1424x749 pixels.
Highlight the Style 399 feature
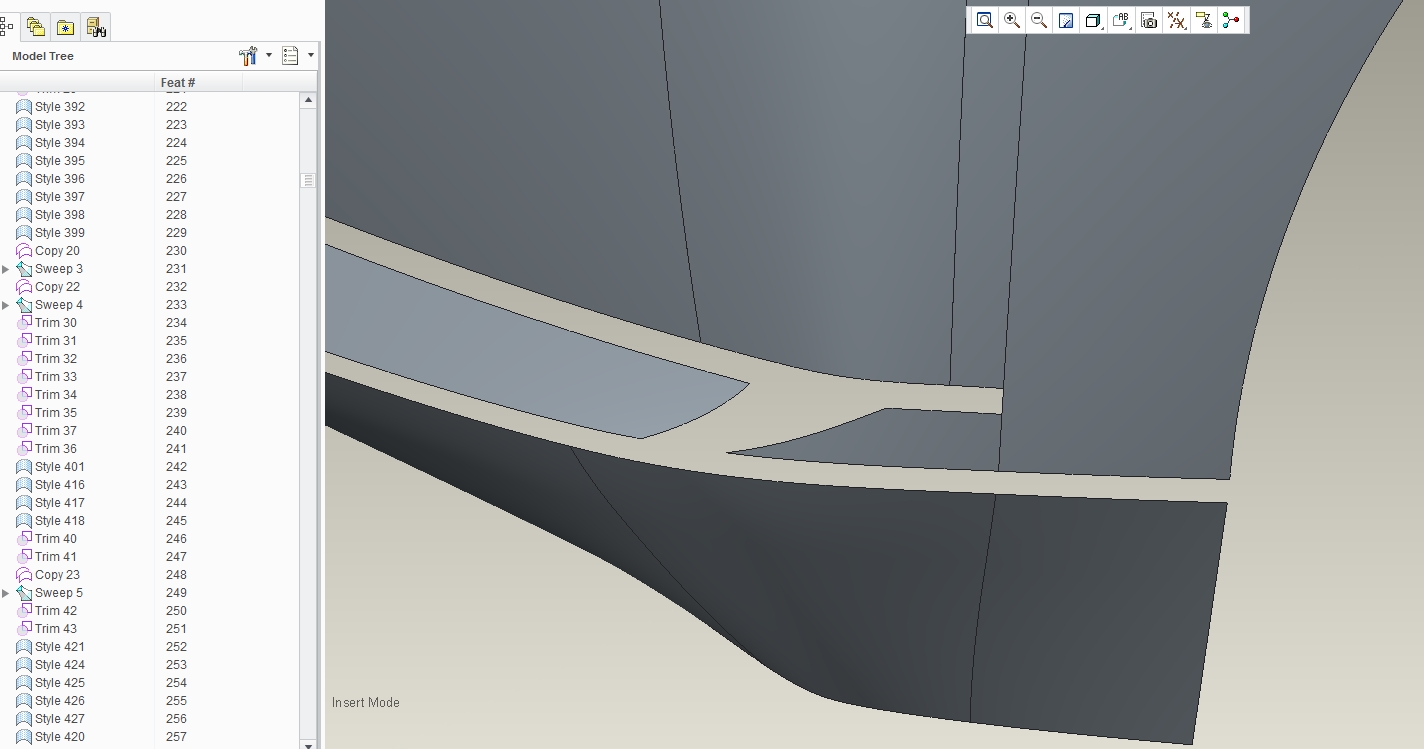[x=60, y=233]
